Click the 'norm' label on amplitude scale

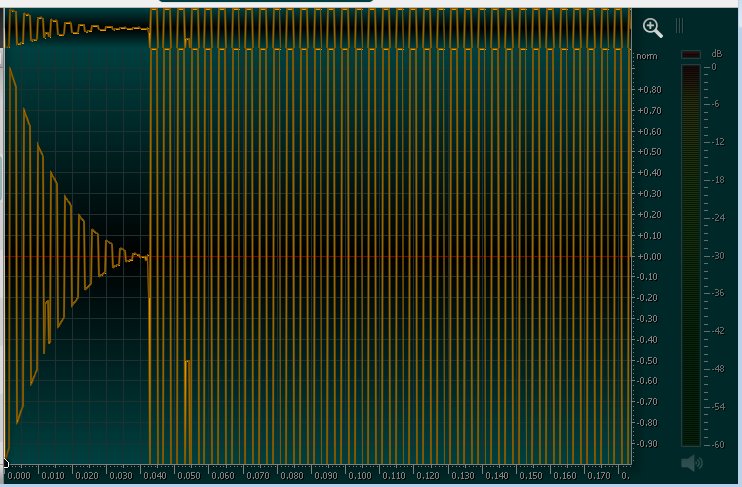[x=646, y=56]
